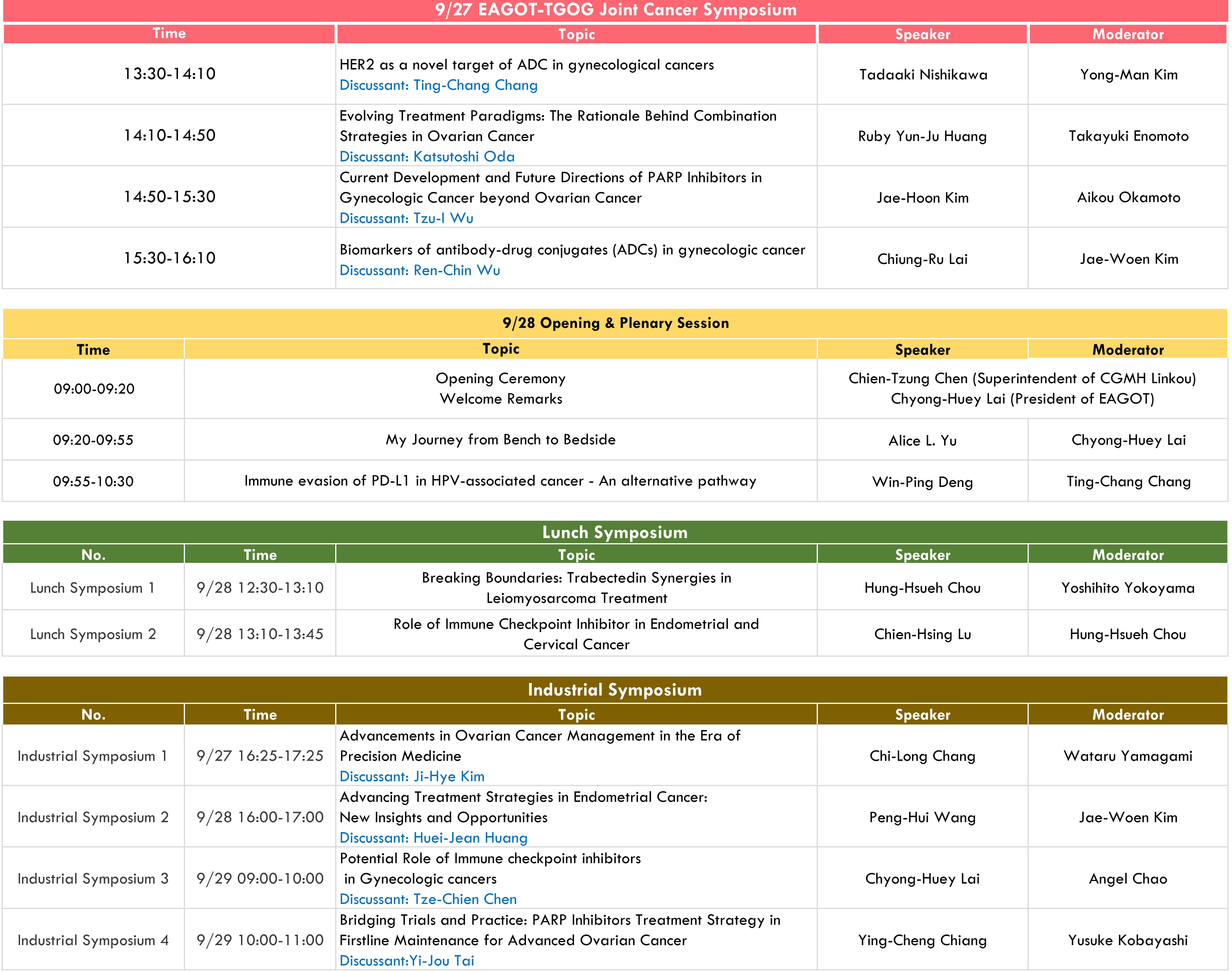Select speaker 'Win-Ping Deng'

point(923,483)
